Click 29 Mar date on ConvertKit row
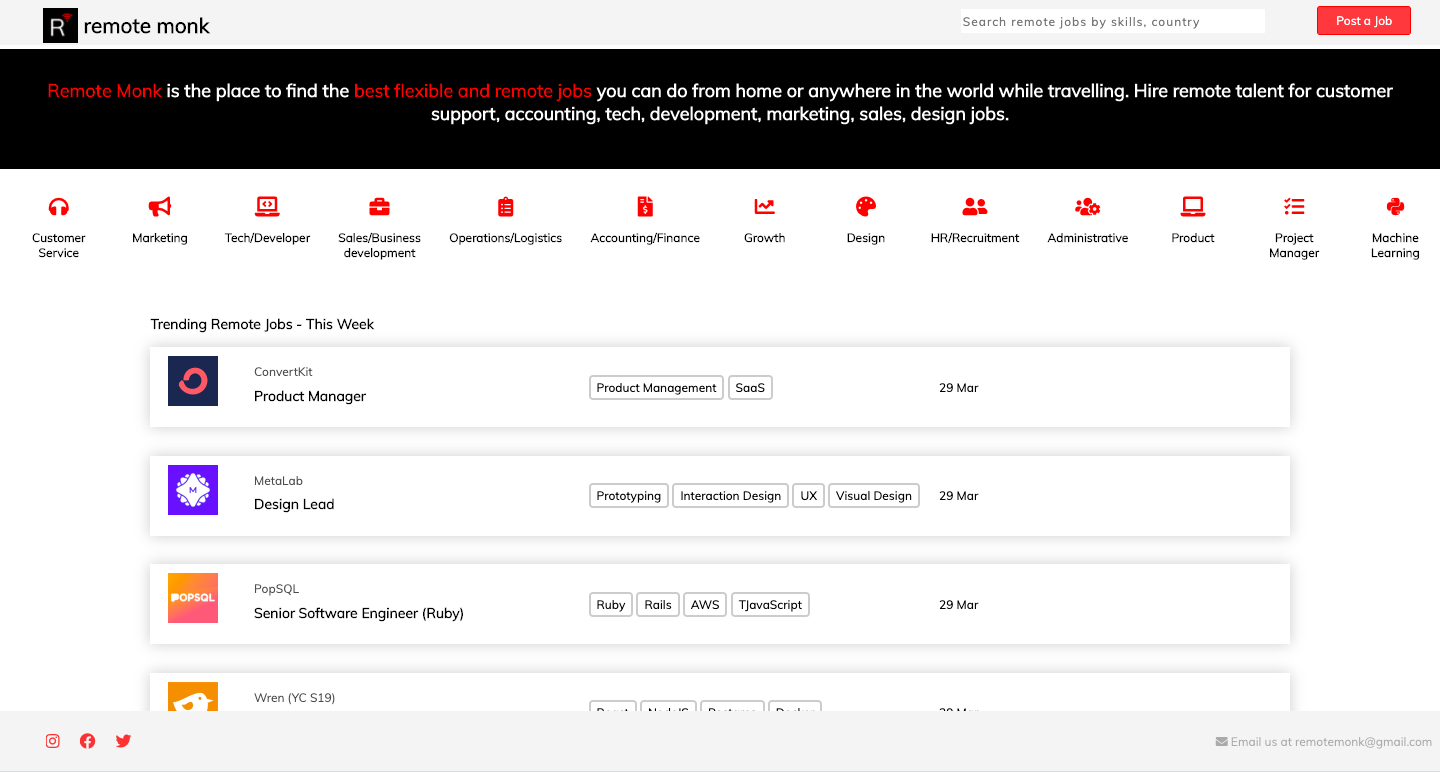 [958, 388]
